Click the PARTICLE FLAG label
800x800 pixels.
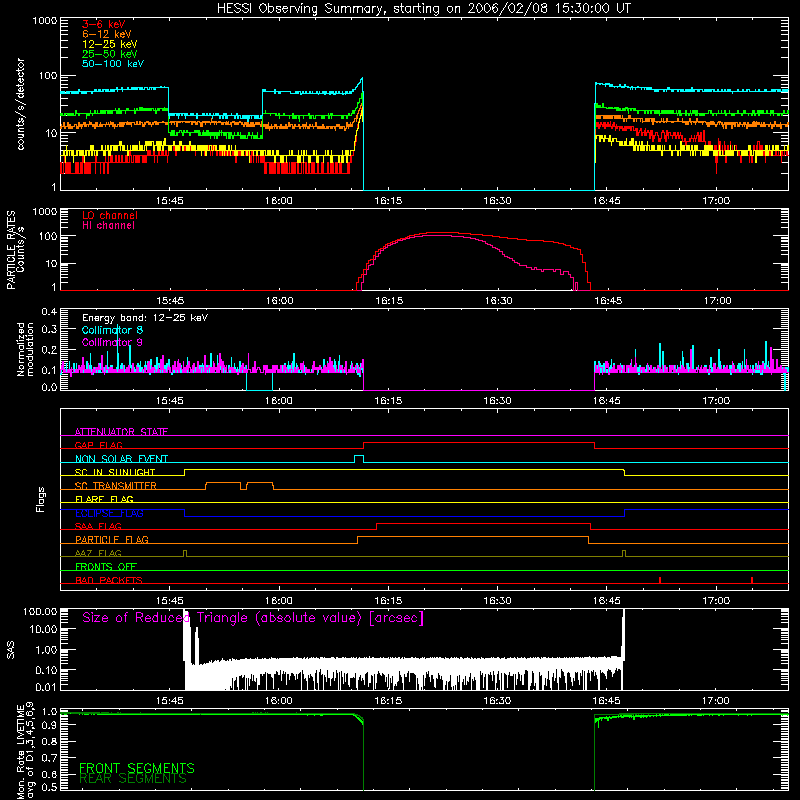point(112,539)
